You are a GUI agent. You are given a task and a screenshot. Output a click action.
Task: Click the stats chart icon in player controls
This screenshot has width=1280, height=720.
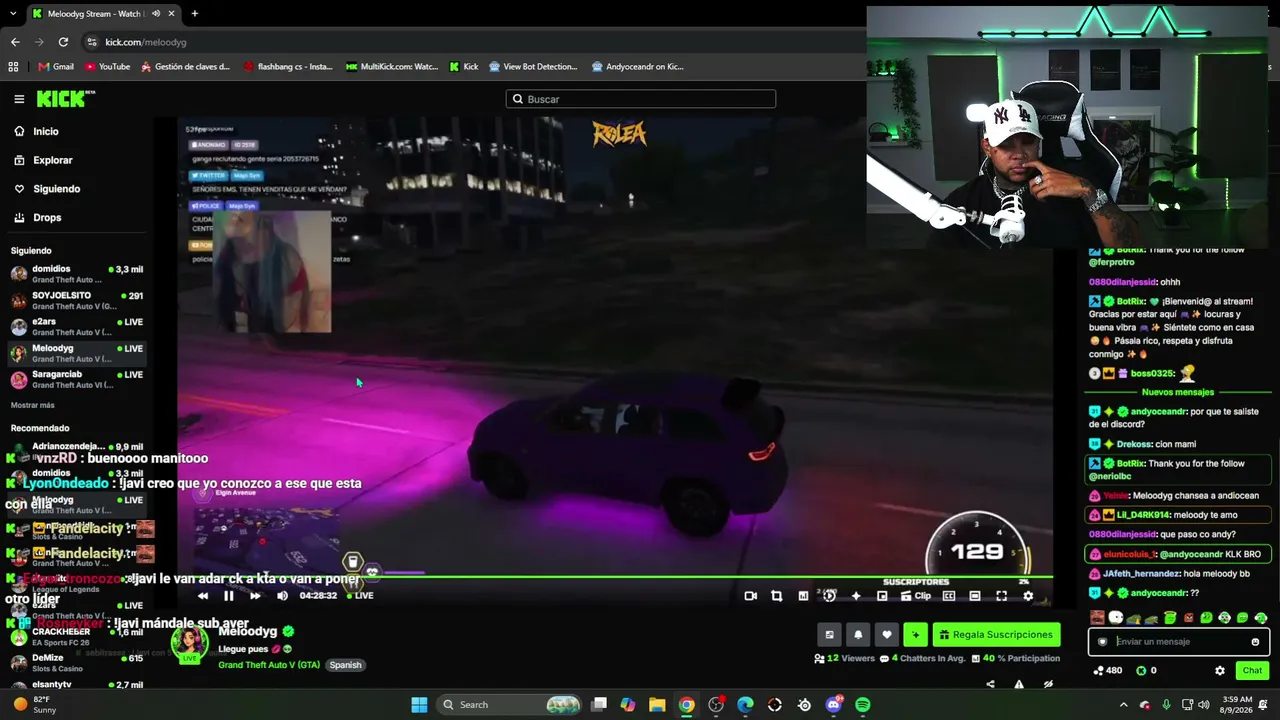tap(803, 596)
